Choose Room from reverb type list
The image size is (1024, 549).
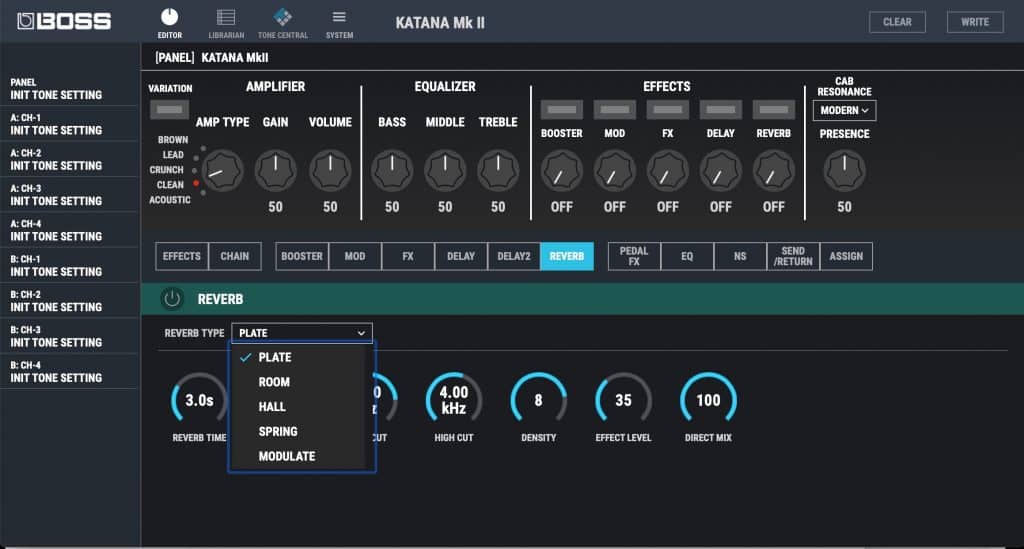click(x=299, y=382)
